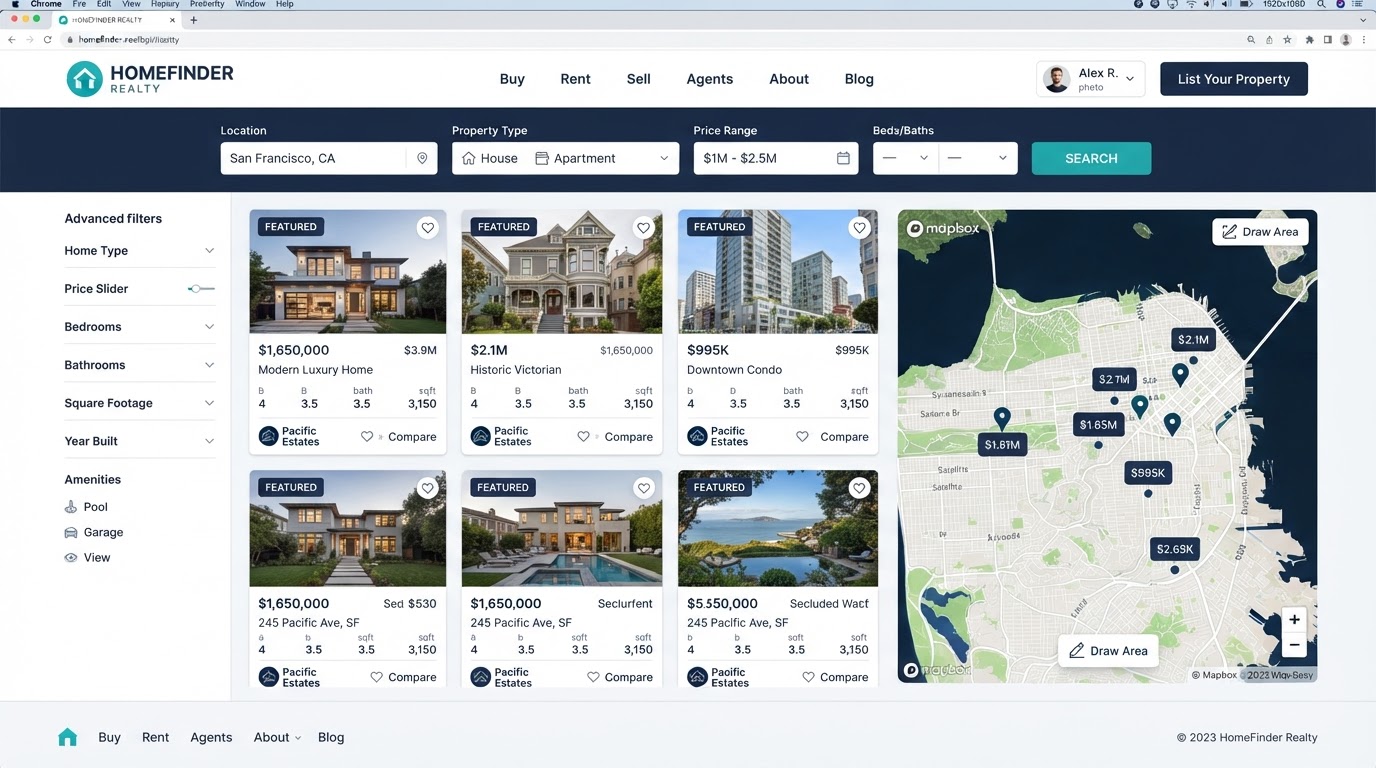Click the top Draw Area button on map
1376x768 pixels.
coord(1260,232)
